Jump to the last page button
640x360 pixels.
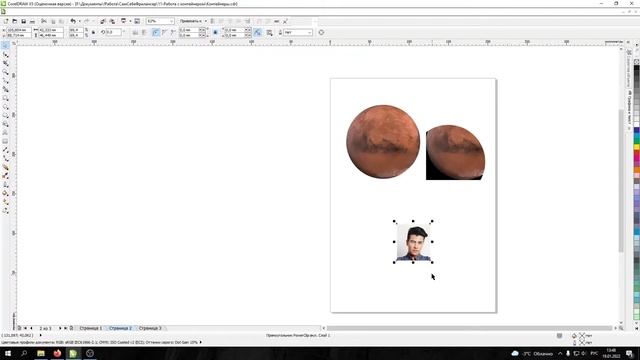(x=66, y=328)
